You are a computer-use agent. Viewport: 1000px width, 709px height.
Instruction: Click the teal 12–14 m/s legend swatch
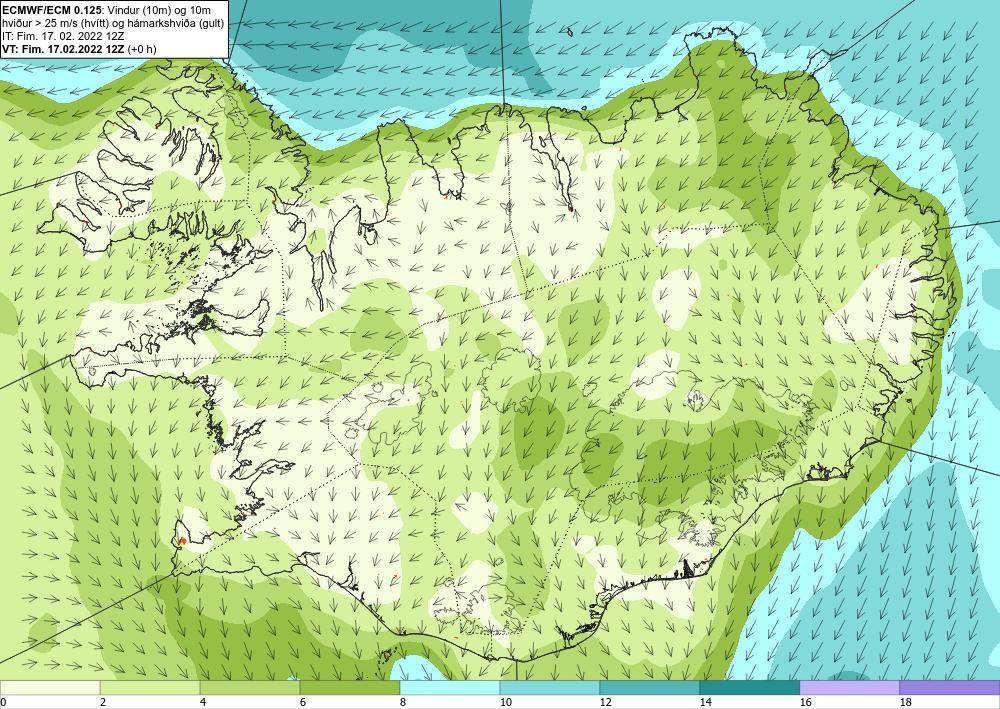click(650, 688)
